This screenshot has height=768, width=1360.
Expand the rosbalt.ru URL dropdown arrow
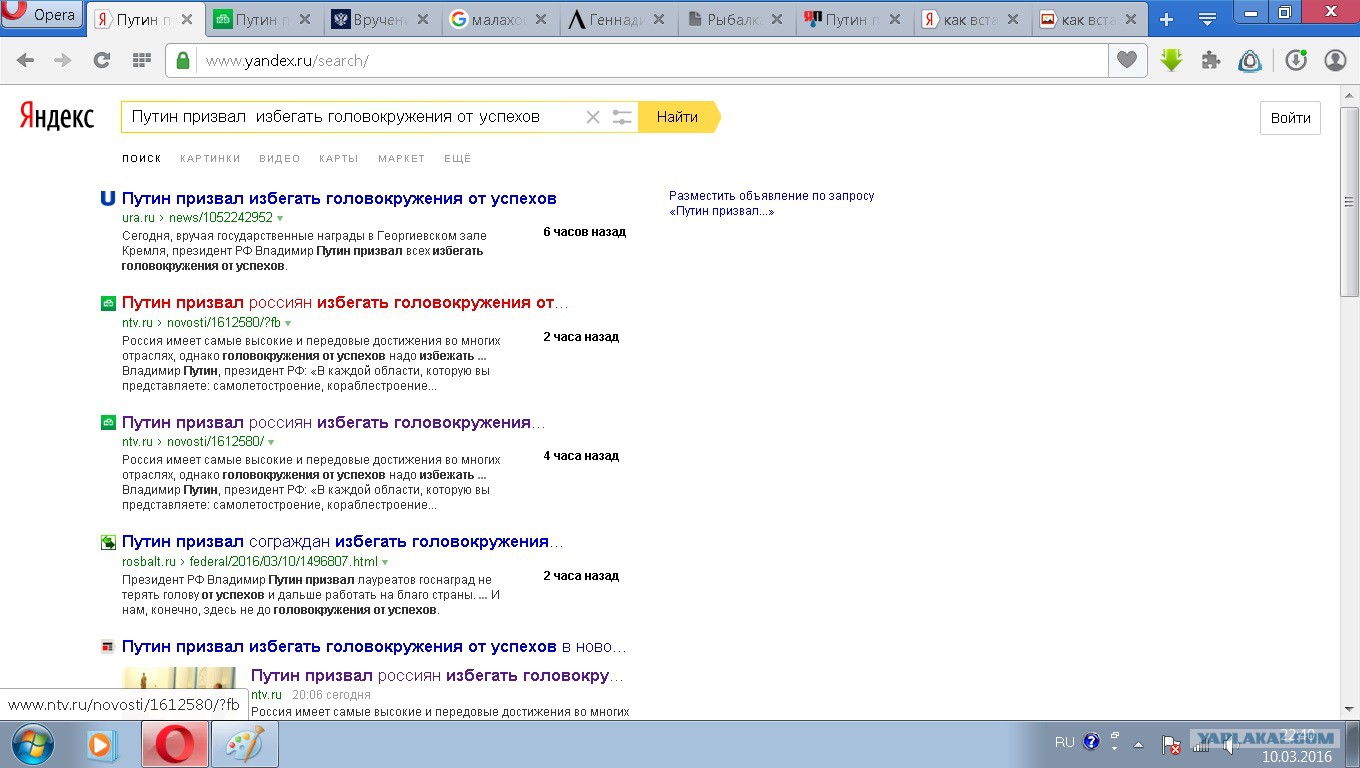tap(385, 562)
